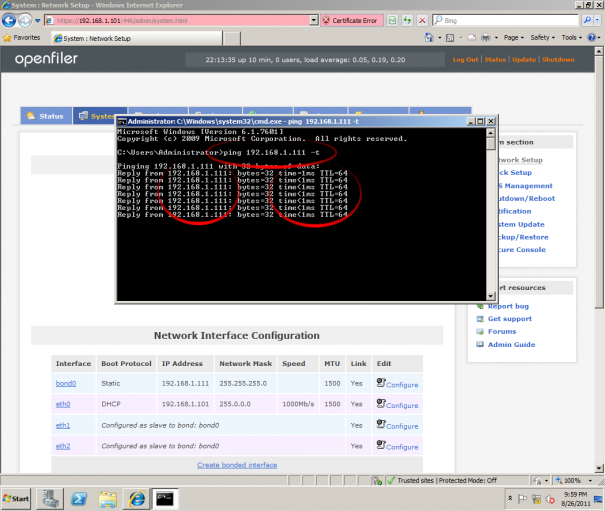Open Windows Explorer folder on taskbar
Viewport: 605px width, 511px height.
click(108, 499)
